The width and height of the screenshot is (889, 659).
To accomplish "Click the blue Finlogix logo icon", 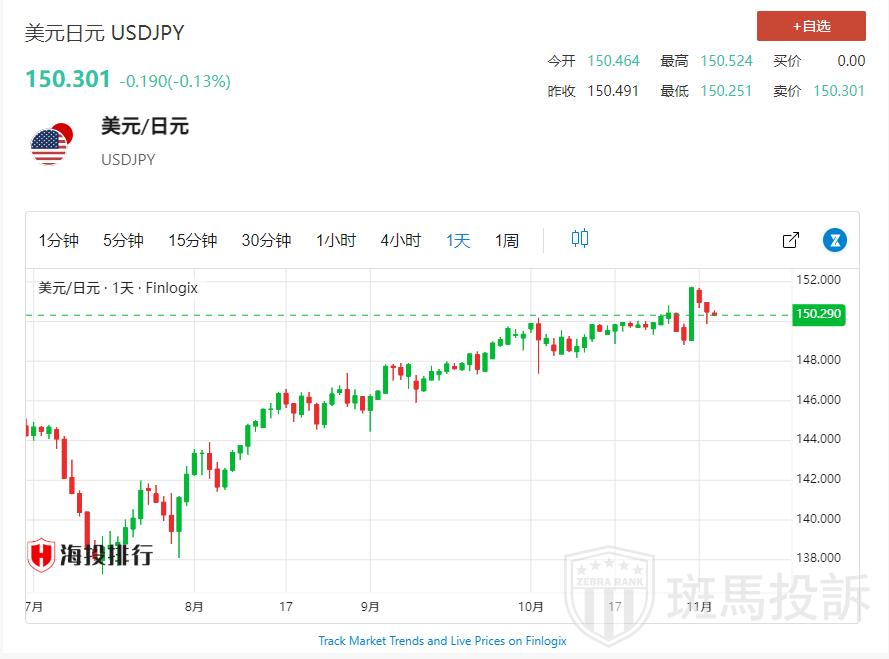I will pyautogui.click(x=835, y=240).
